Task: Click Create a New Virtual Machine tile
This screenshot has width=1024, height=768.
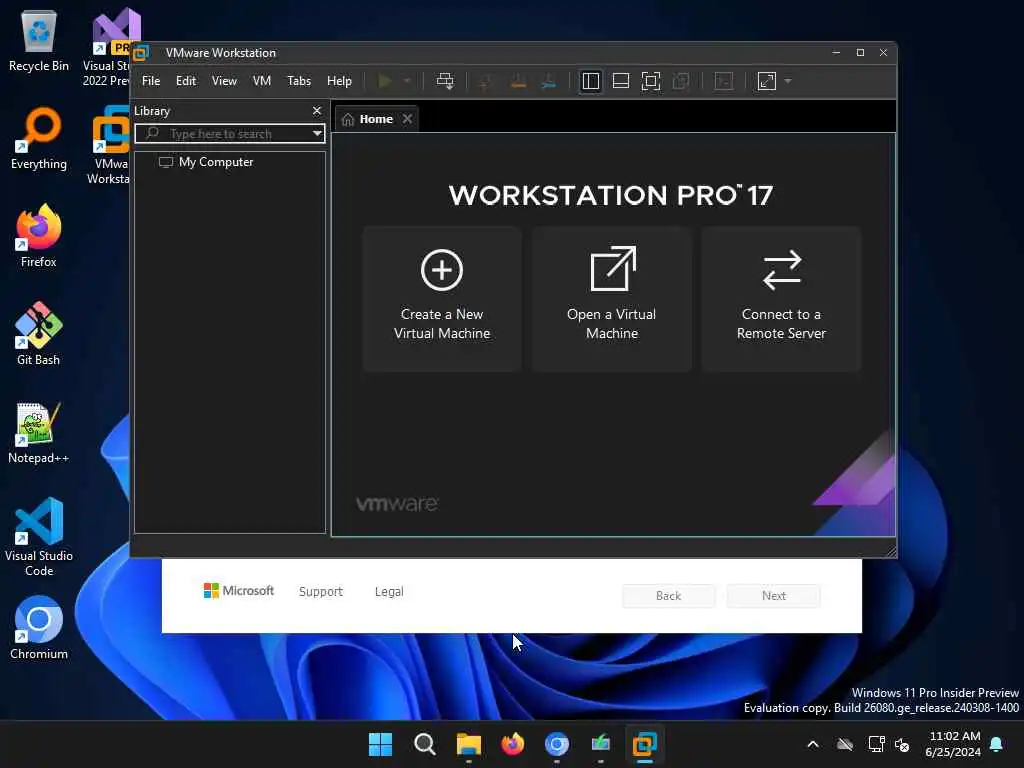Action: [442, 299]
